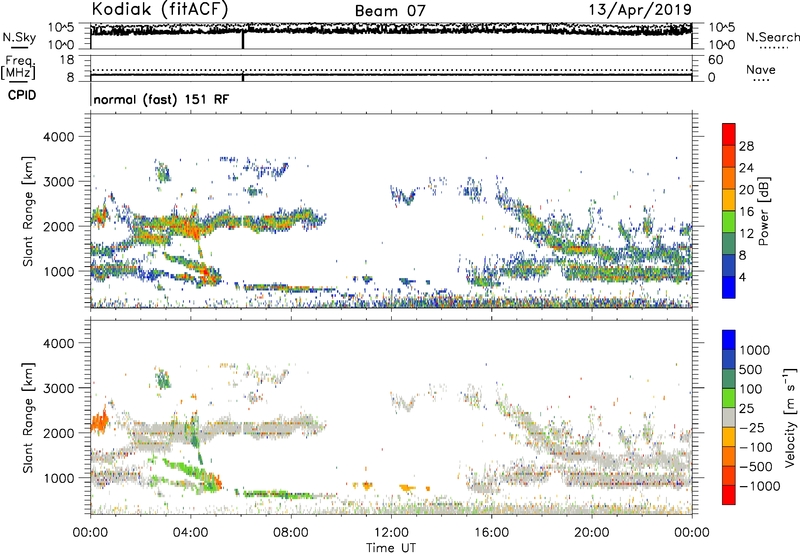This screenshot has width=800, height=554.
Task: Click the '12:00' time tick label
Action: pyautogui.click(x=391, y=533)
